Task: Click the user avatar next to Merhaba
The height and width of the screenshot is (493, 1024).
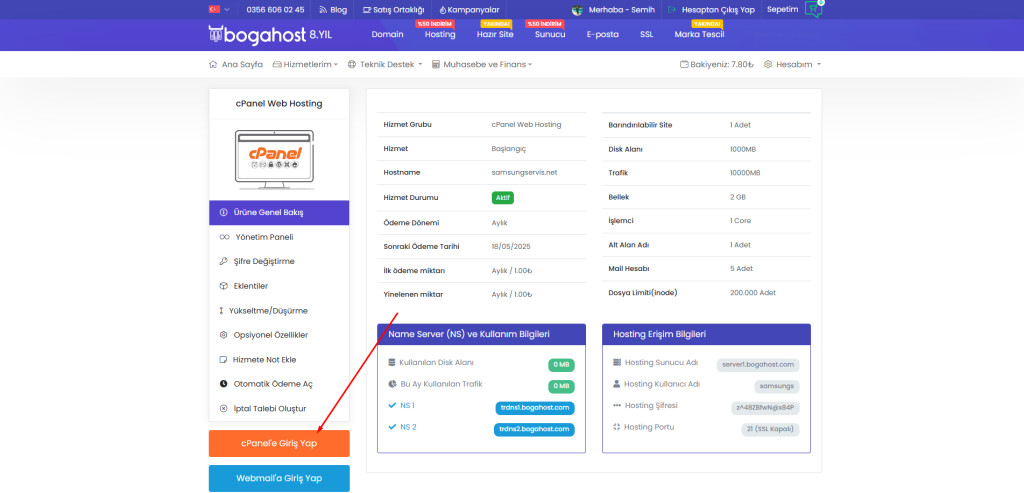Action: pos(577,10)
